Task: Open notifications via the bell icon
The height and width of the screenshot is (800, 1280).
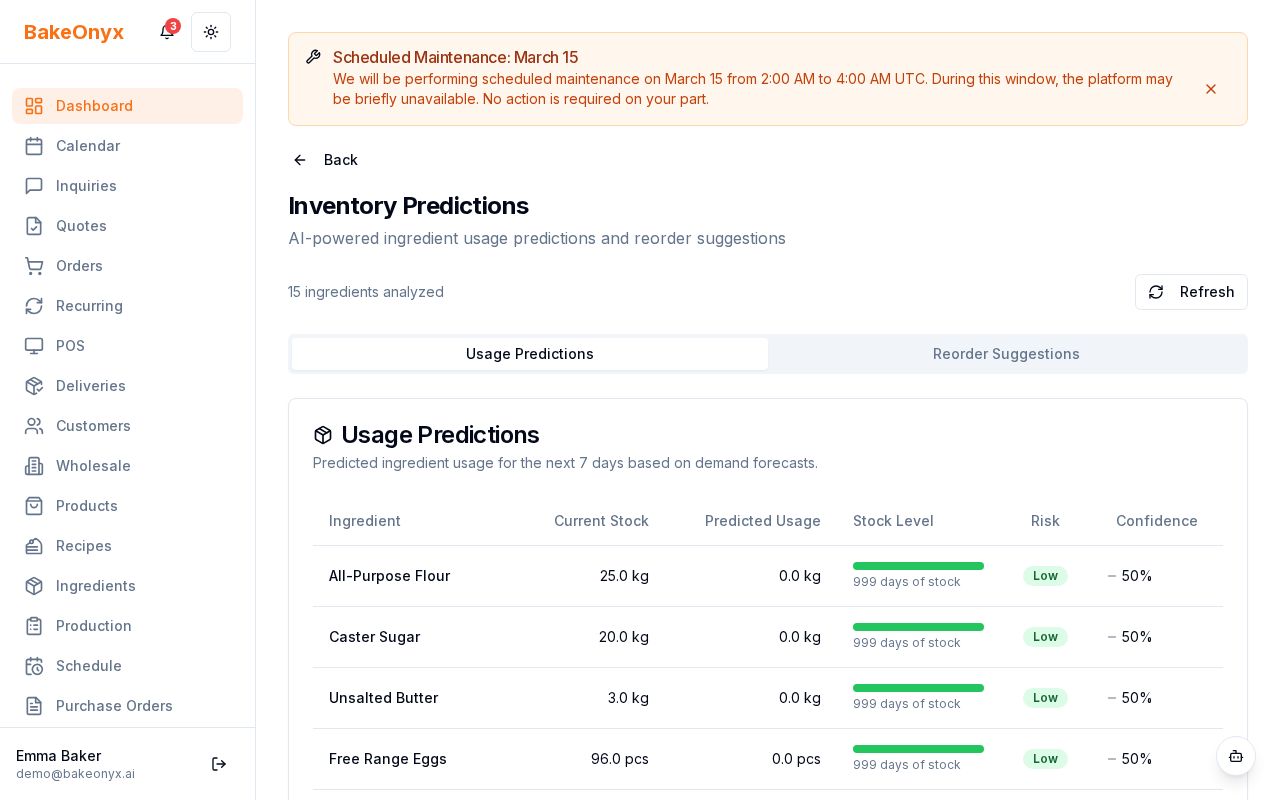Action: click(x=166, y=32)
